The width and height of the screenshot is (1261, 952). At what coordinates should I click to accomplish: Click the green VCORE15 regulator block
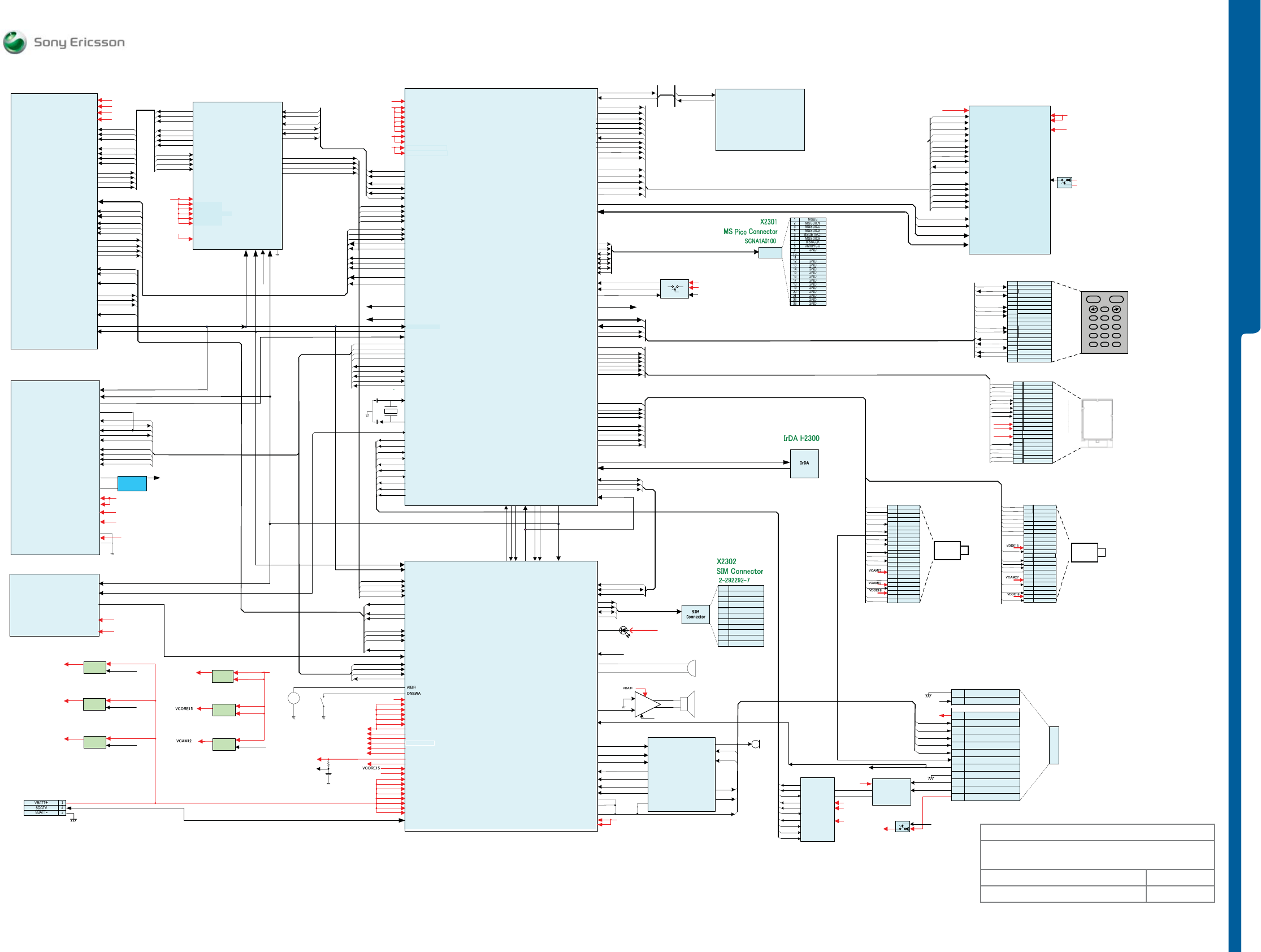click(223, 709)
